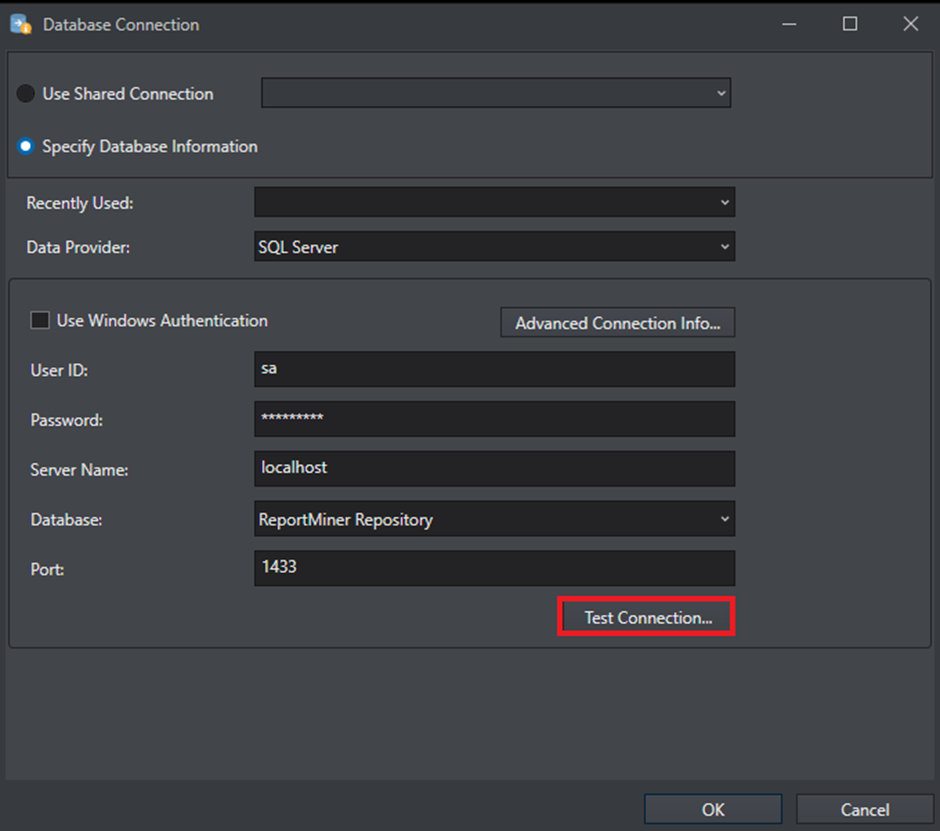Click the Port number field
Viewport: 940px width, 831px height.
pyautogui.click(x=494, y=568)
